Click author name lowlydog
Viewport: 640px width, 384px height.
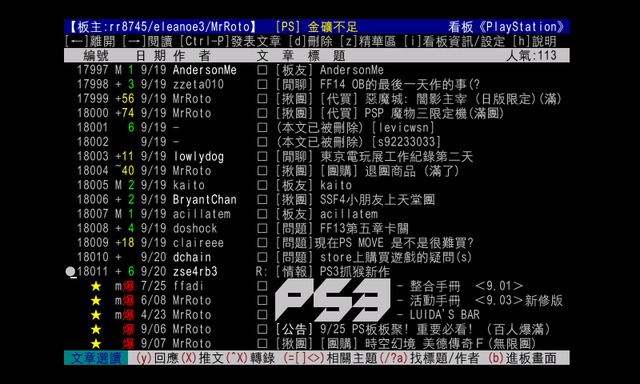(198, 157)
